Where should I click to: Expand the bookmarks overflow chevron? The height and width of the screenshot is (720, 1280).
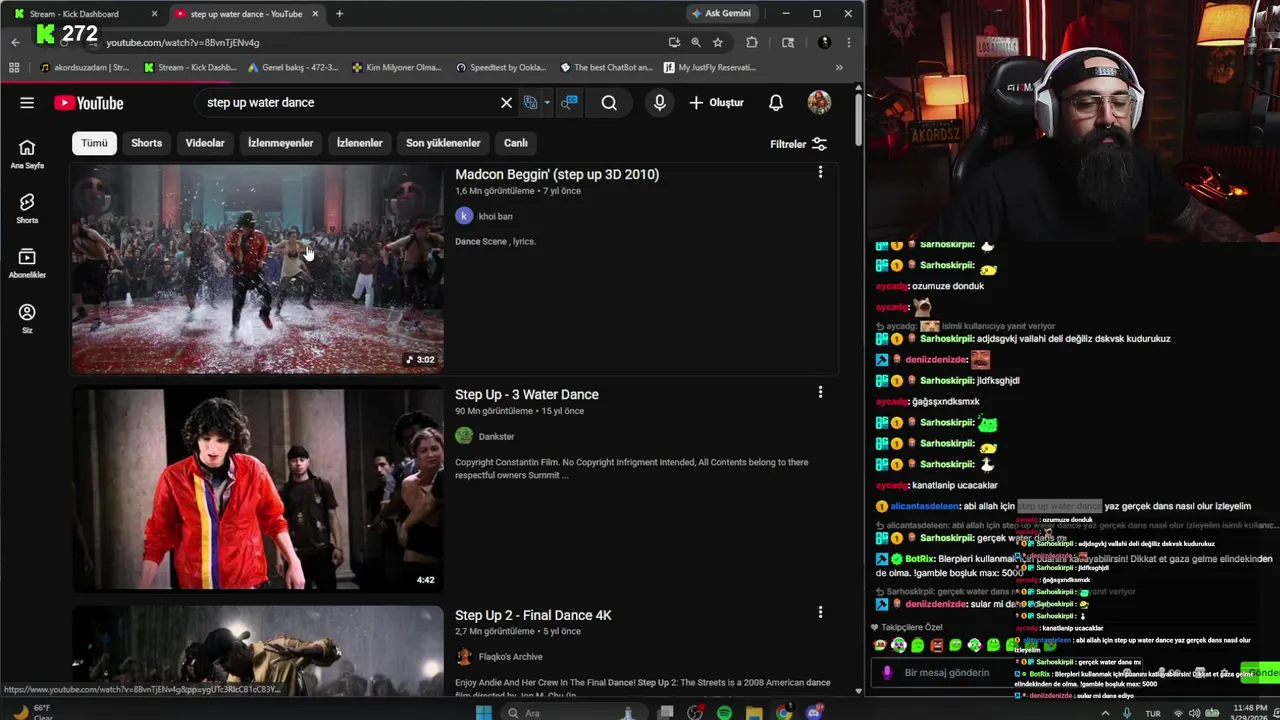coord(839,68)
